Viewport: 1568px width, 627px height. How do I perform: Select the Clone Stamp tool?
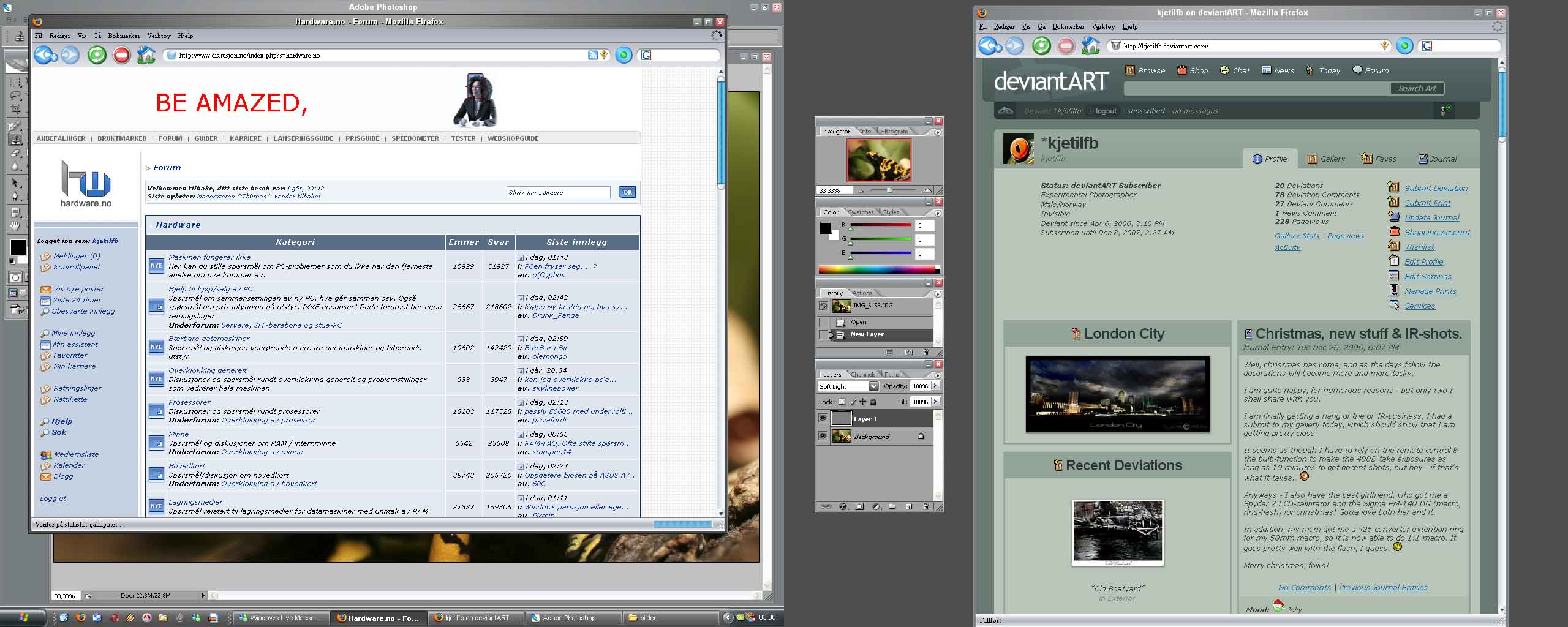click(16, 140)
